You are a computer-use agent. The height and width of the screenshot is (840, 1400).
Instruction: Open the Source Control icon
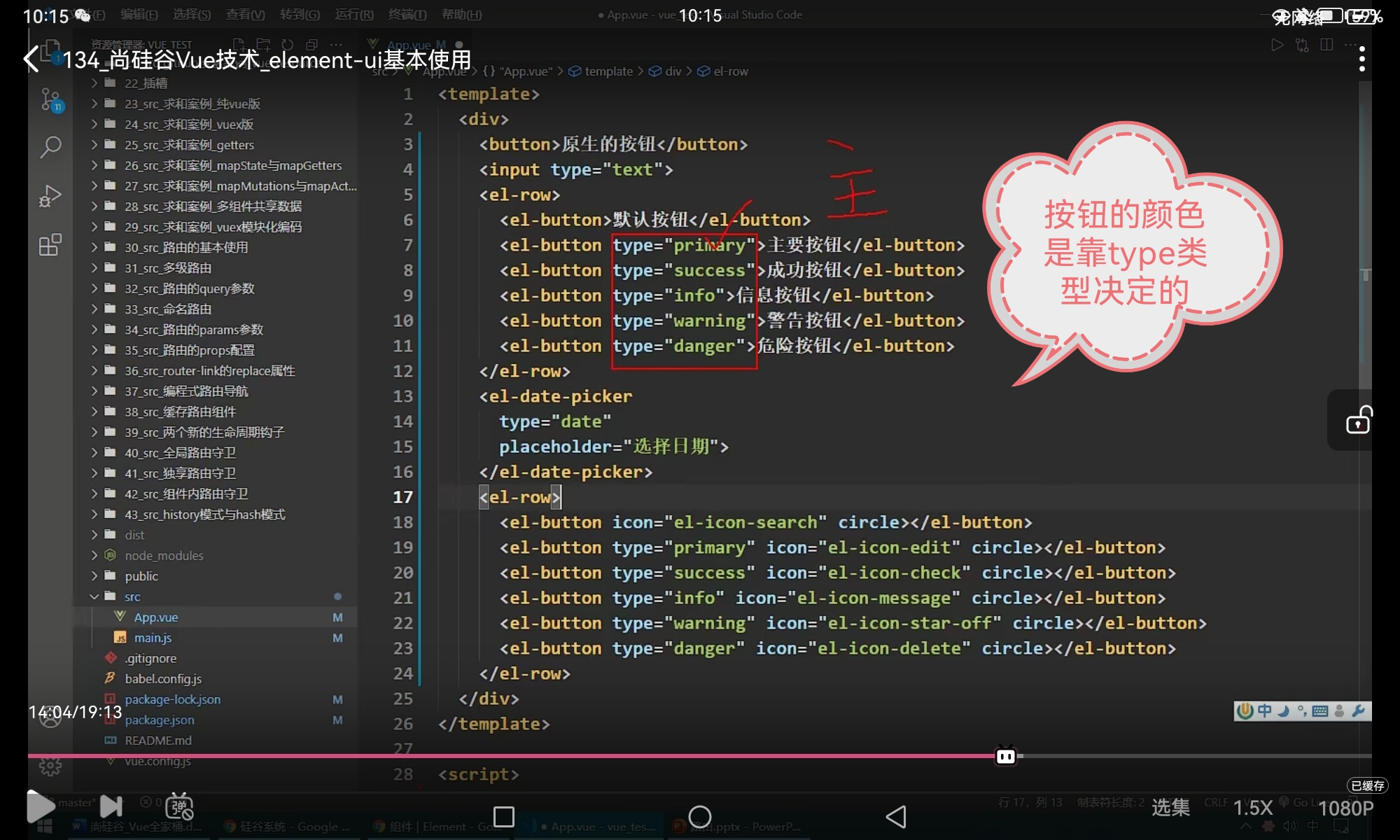[x=50, y=99]
